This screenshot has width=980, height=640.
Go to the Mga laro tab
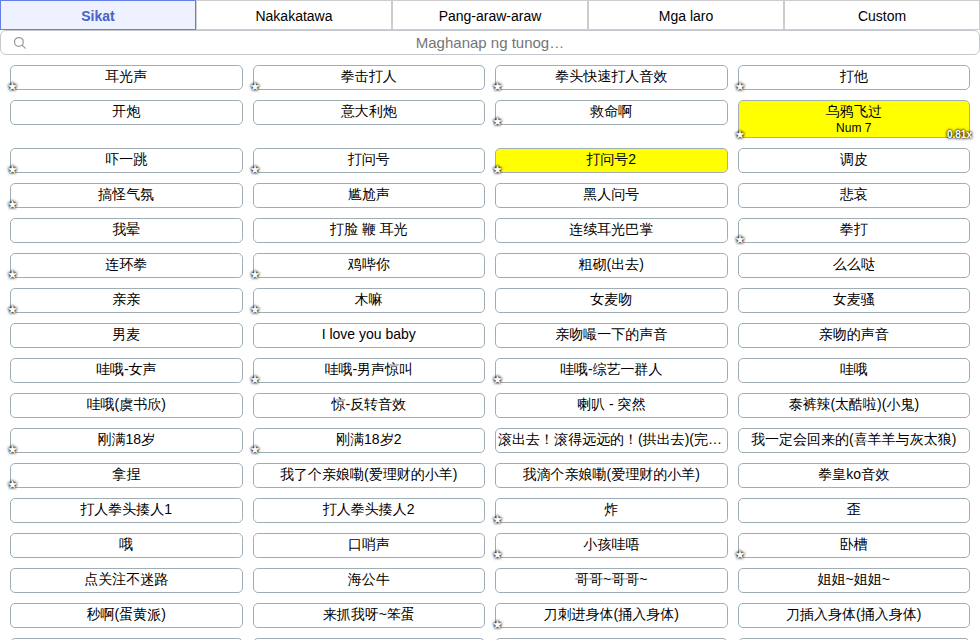point(686,16)
